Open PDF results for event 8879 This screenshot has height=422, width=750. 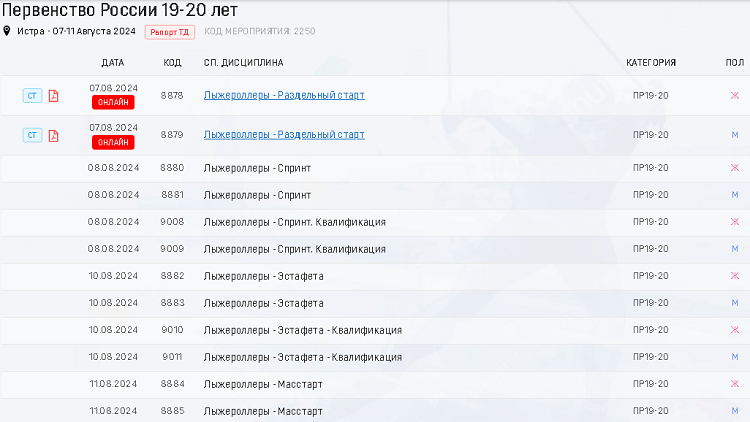point(54,135)
